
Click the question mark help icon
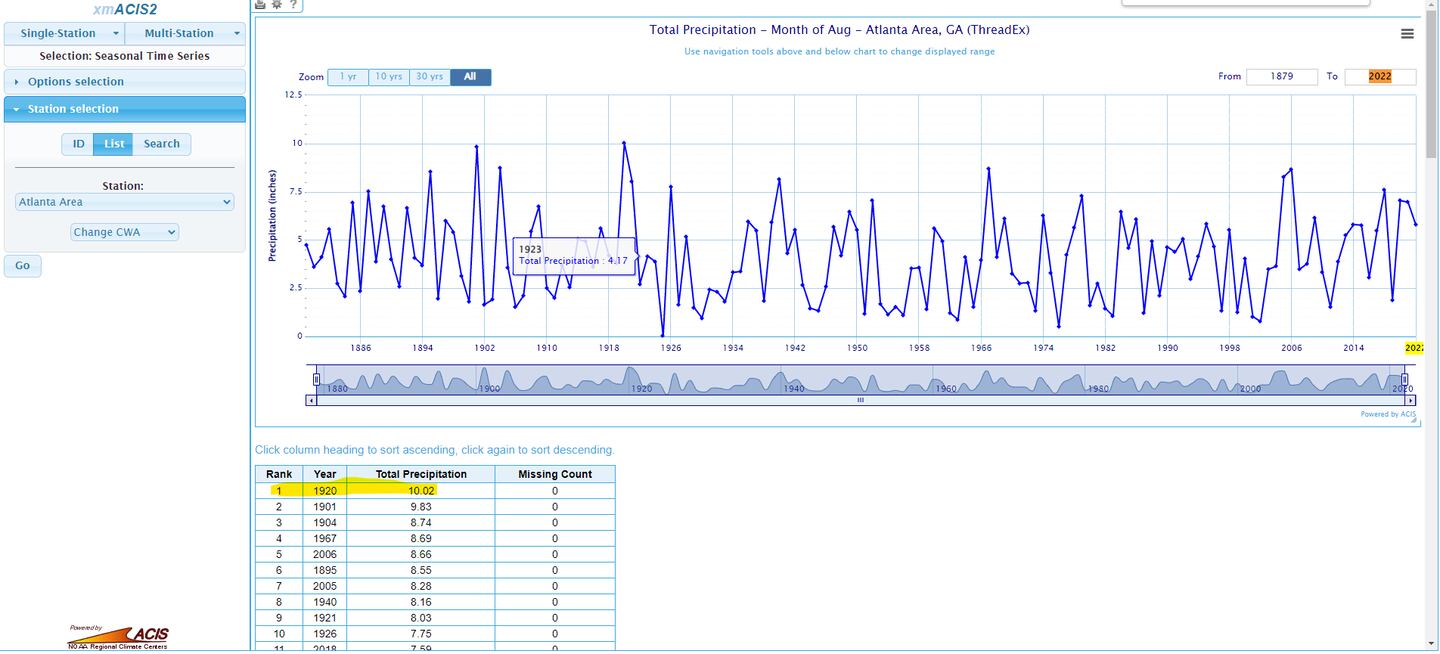293,4
